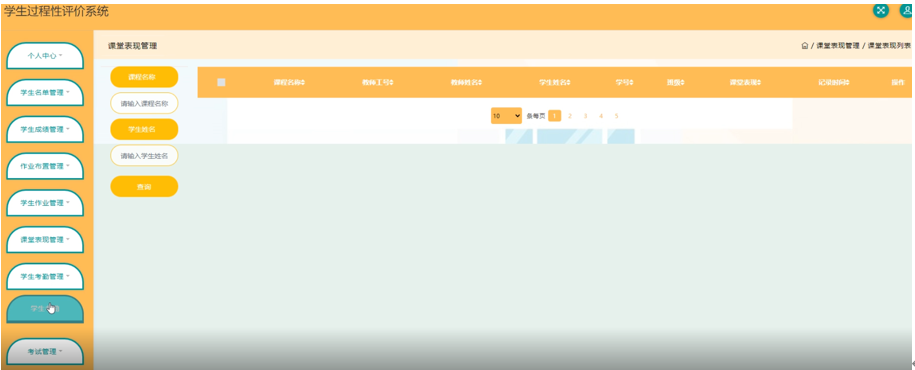Focus the 请输入课程名称 input field
The width and height of the screenshot is (915, 370).
[x=144, y=103]
